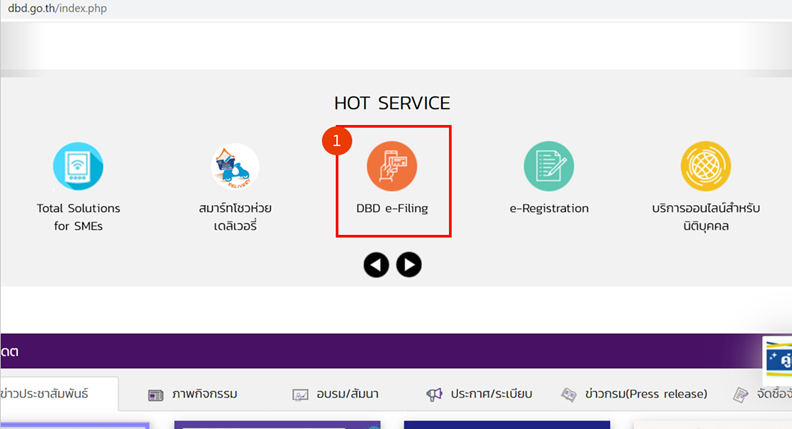Open the orange DBD e-Filing icon
The height and width of the screenshot is (429, 792).
(x=392, y=166)
